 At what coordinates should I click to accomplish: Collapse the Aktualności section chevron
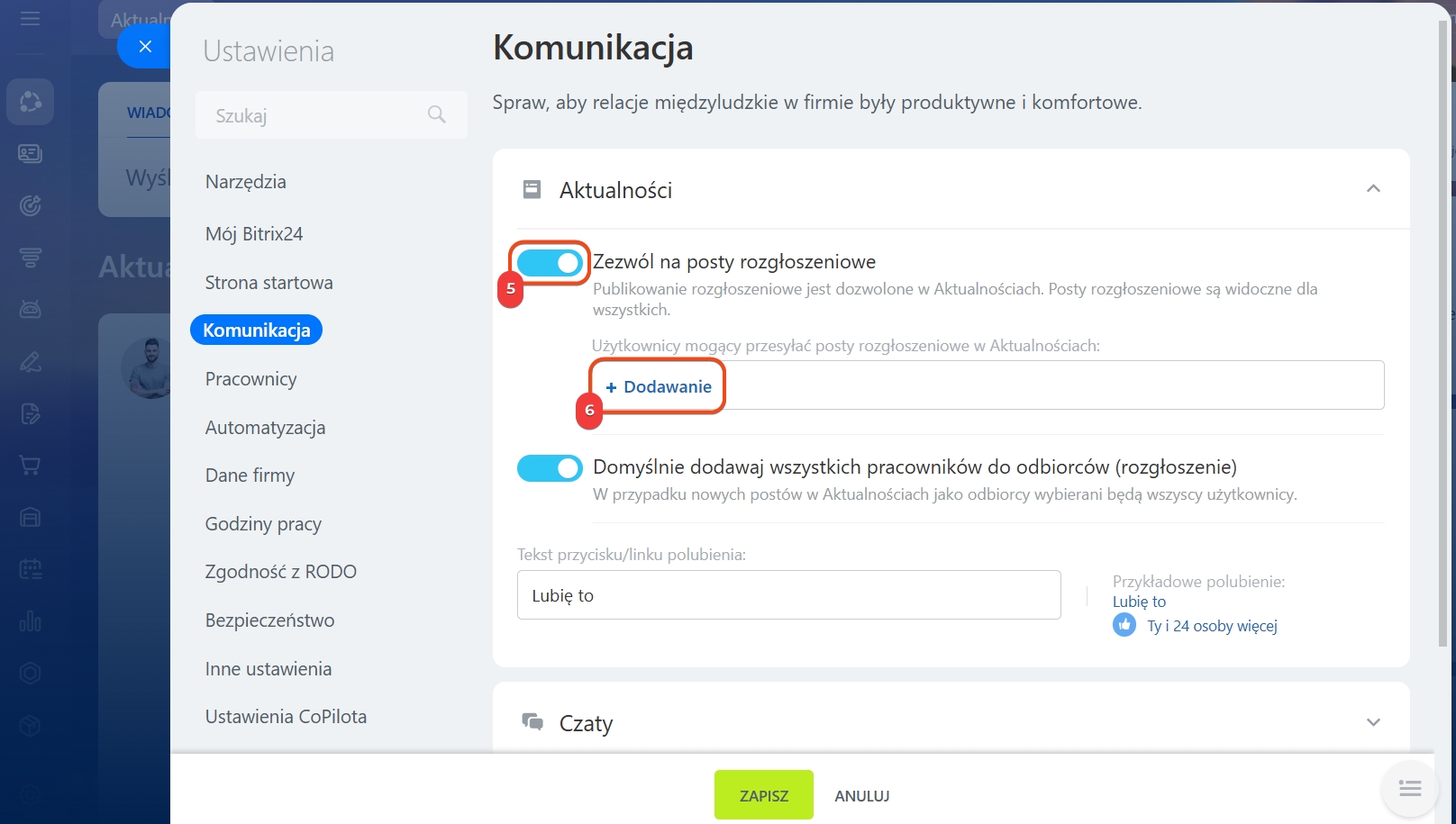[1373, 189]
